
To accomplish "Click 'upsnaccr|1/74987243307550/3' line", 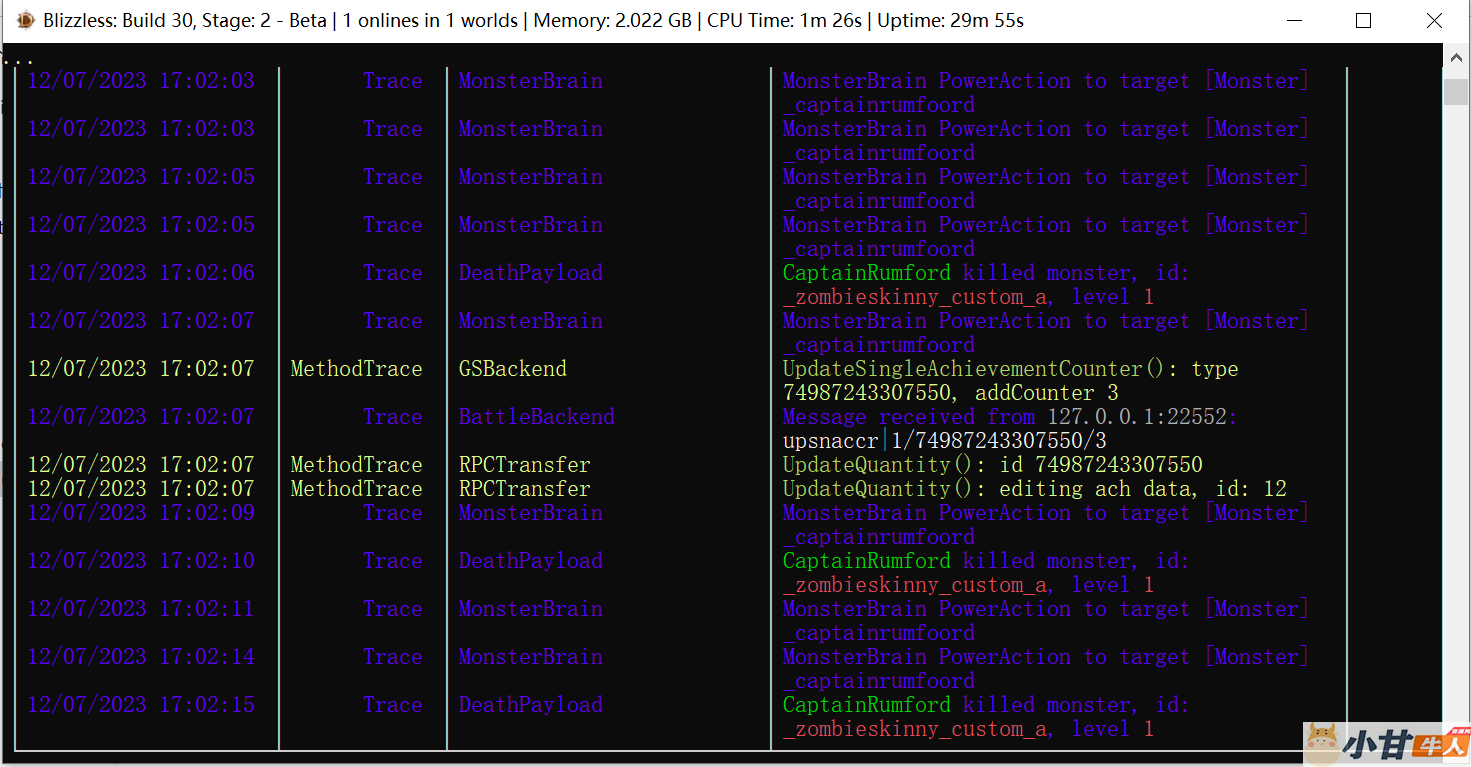I will click(944, 440).
